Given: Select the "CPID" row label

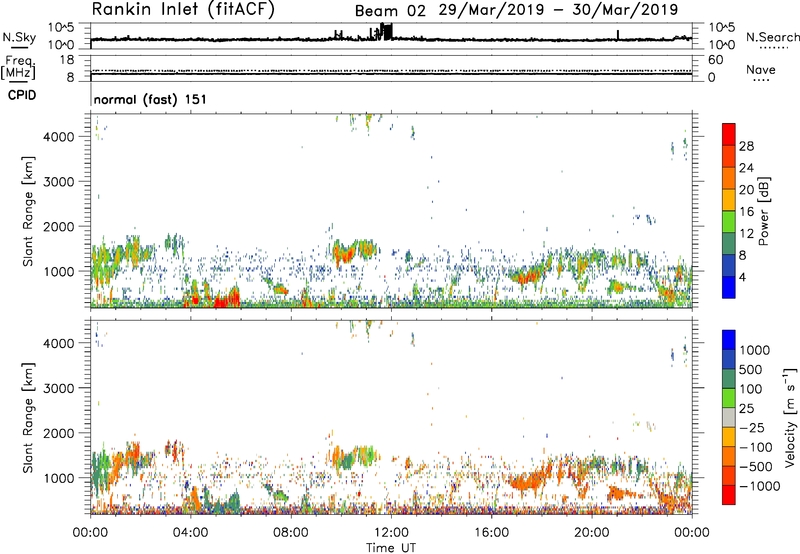Looking at the screenshot, I should tap(22, 95).
